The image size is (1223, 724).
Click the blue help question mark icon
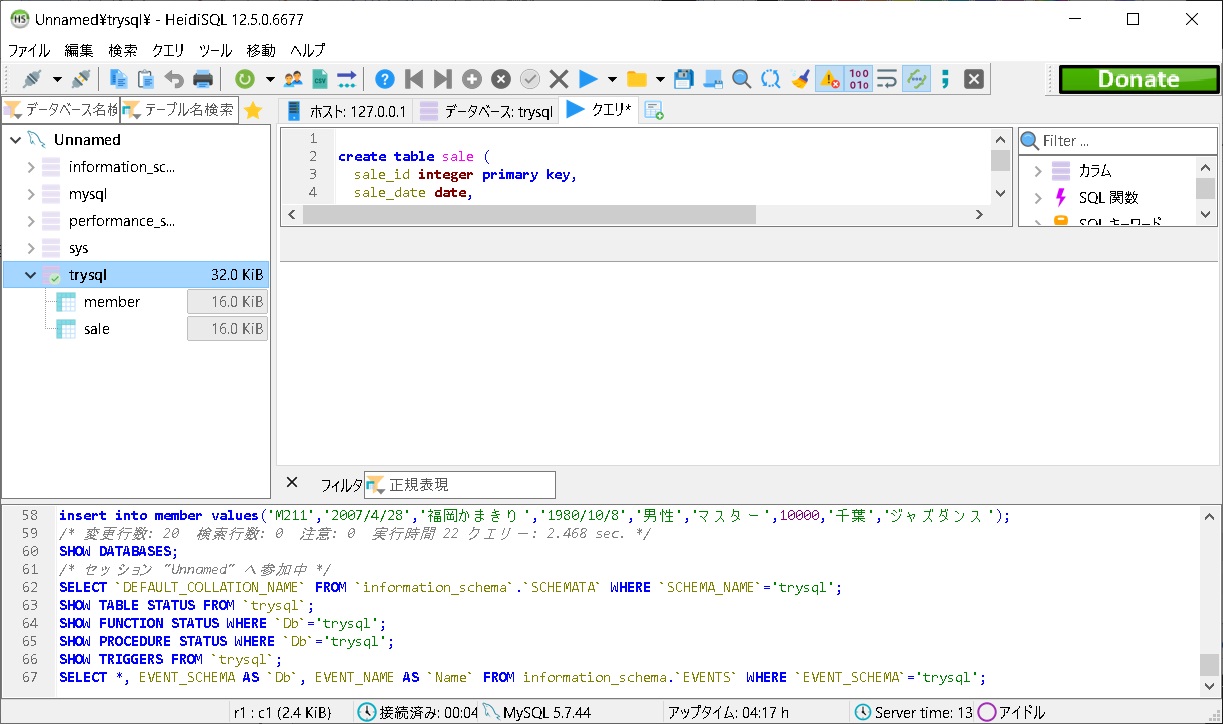pyautogui.click(x=385, y=79)
